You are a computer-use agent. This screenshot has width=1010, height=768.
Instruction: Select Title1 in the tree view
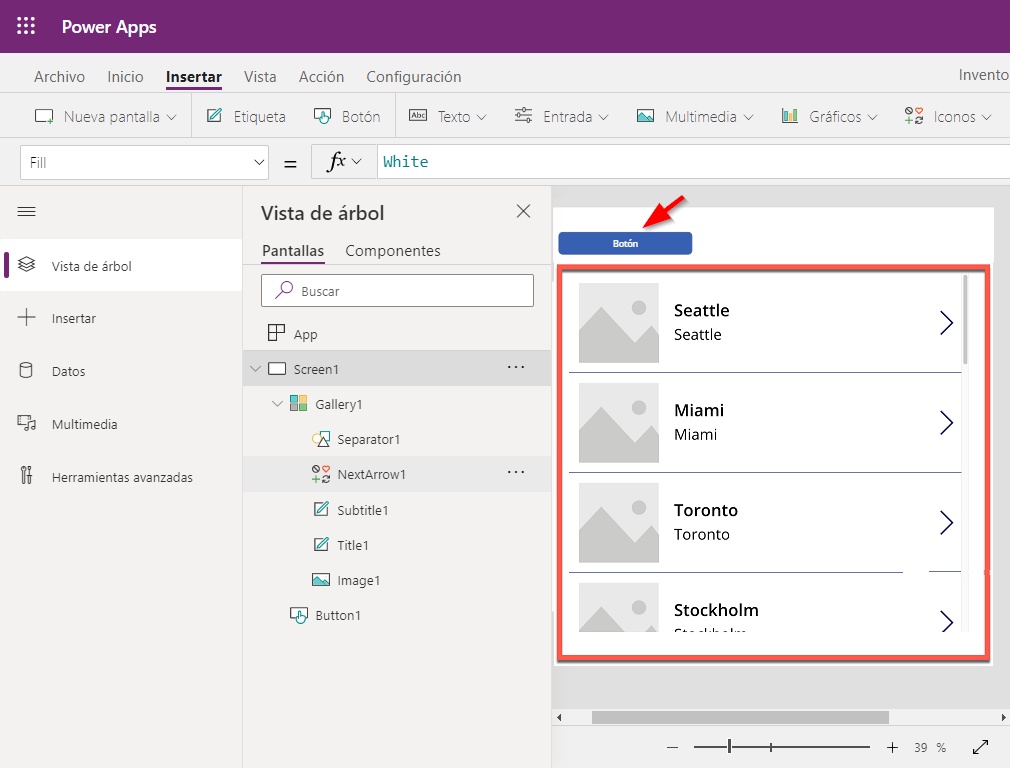(x=397, y=545)
